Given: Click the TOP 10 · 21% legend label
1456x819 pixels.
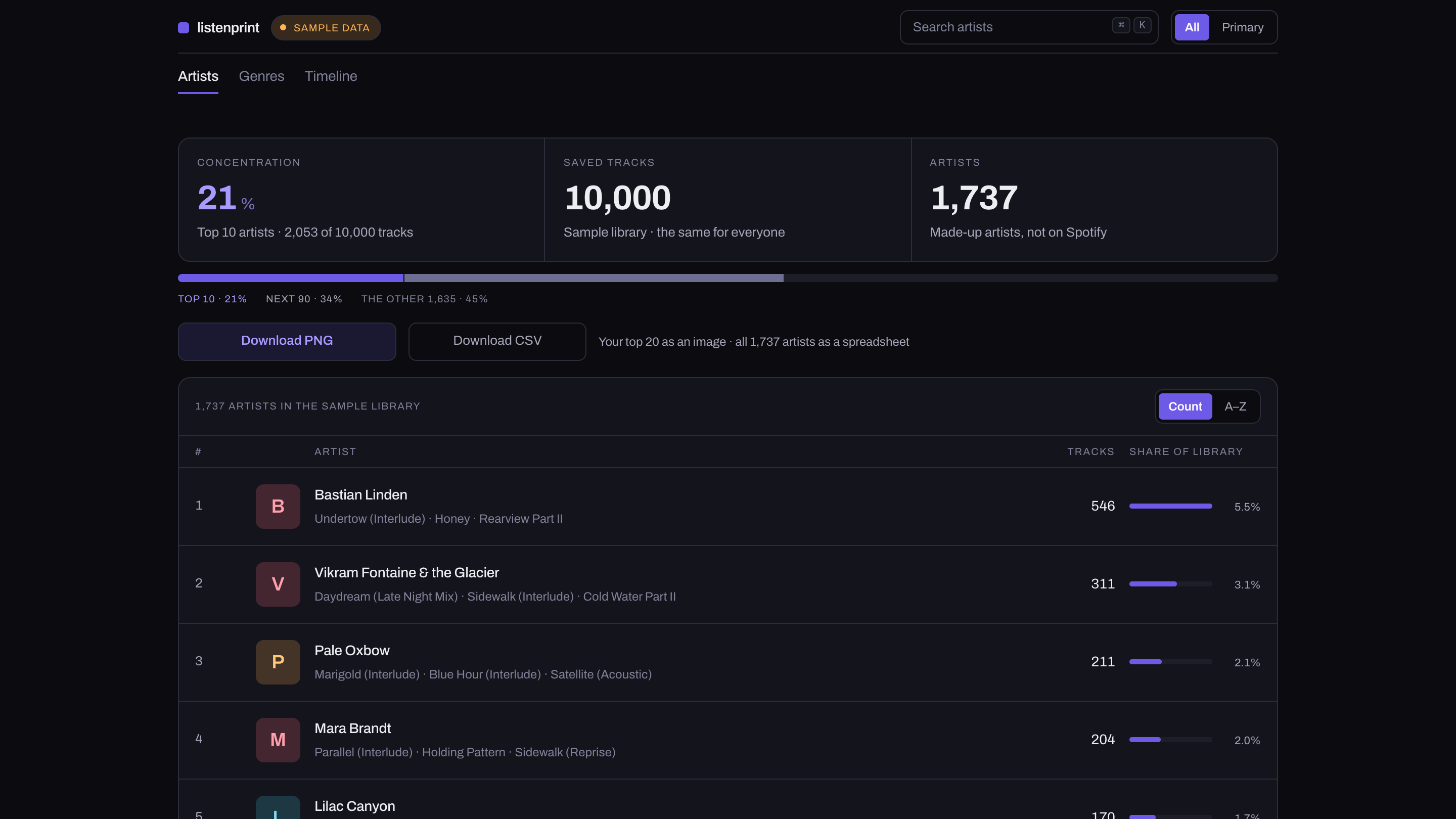Looking at the screenshot, I should pyautogui.click(x=212, y=299).
